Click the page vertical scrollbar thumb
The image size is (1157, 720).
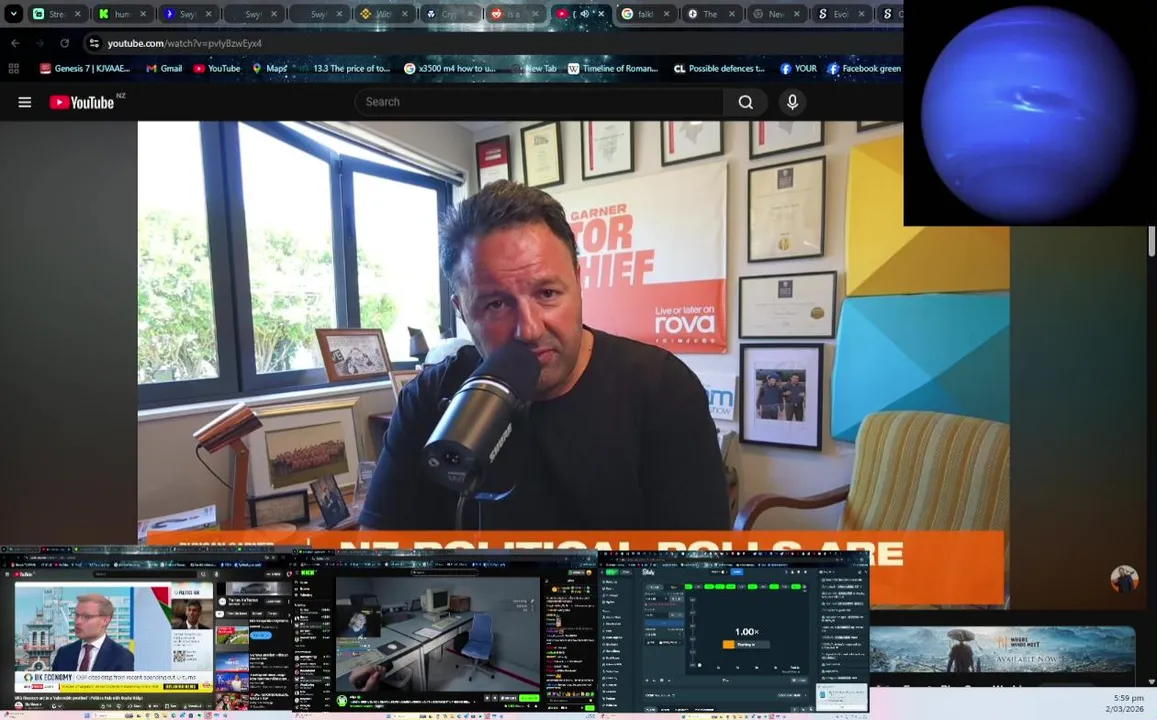click(1152, 241)
